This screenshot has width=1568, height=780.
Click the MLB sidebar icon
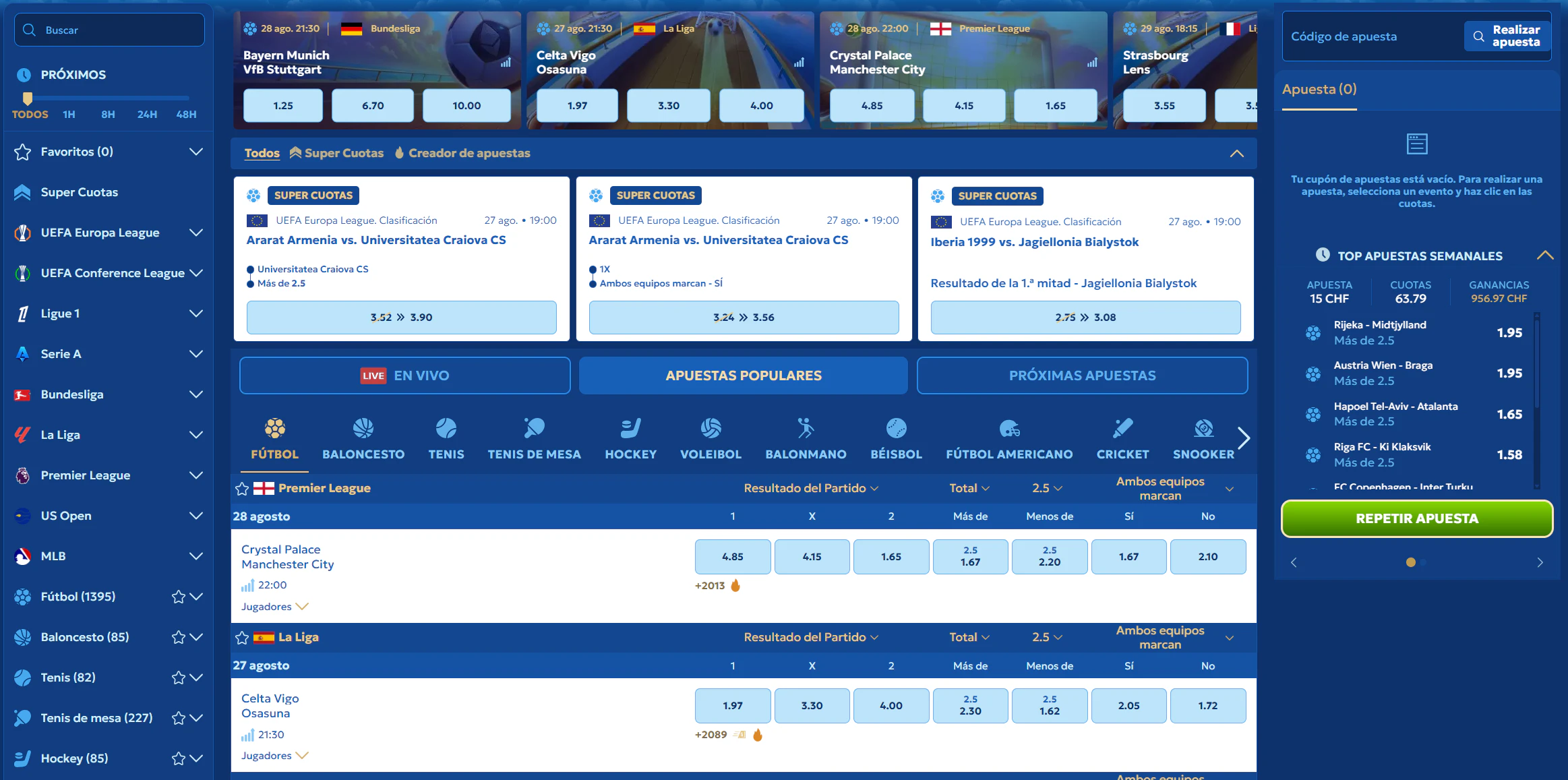[22, 556]
